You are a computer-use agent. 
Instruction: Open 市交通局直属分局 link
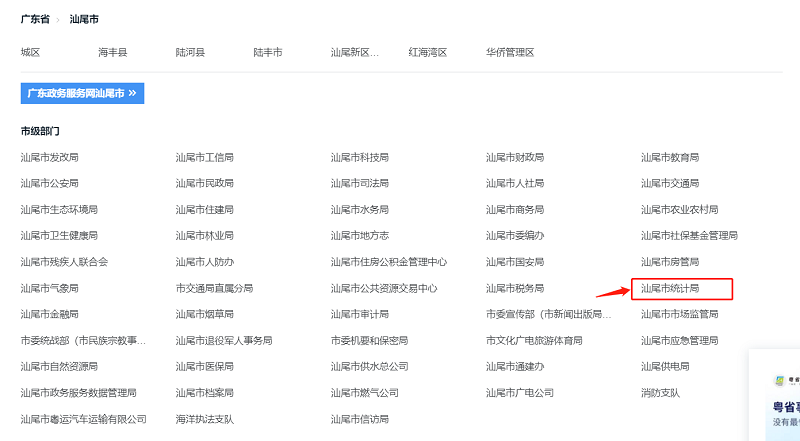(x=214, y=288)
